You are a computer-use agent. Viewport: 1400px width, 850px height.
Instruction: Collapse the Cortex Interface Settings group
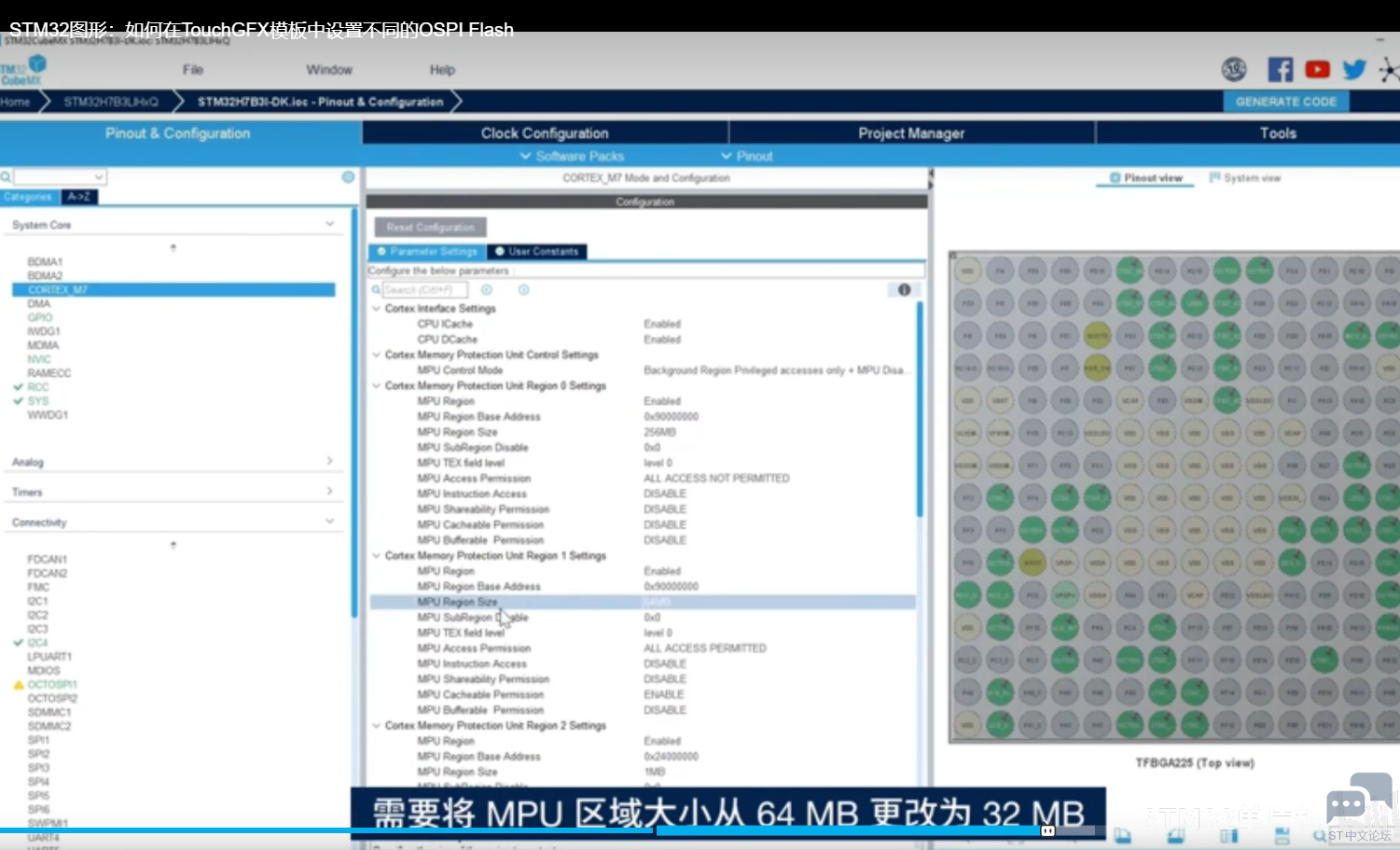tap(377, 309)
